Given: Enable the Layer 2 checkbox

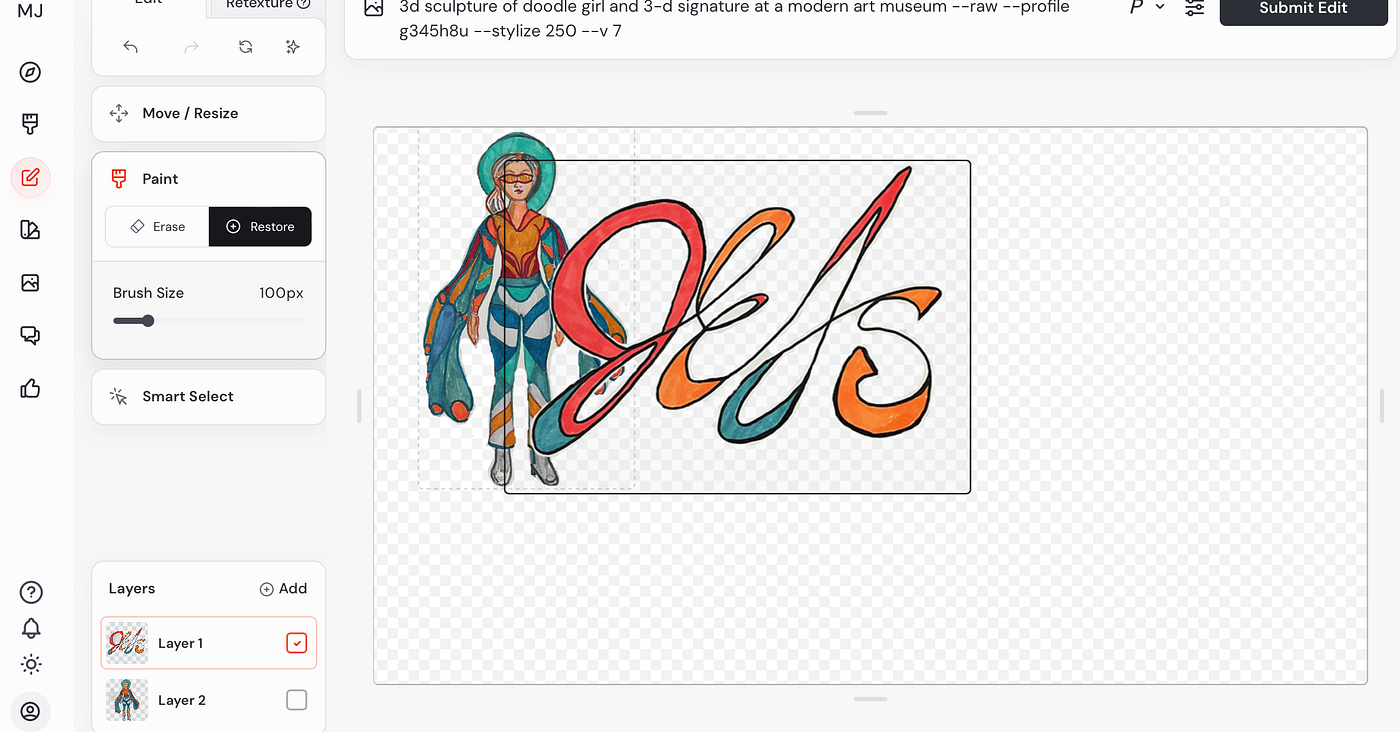Looking at the screenshot, I should (x=296, y=700).
